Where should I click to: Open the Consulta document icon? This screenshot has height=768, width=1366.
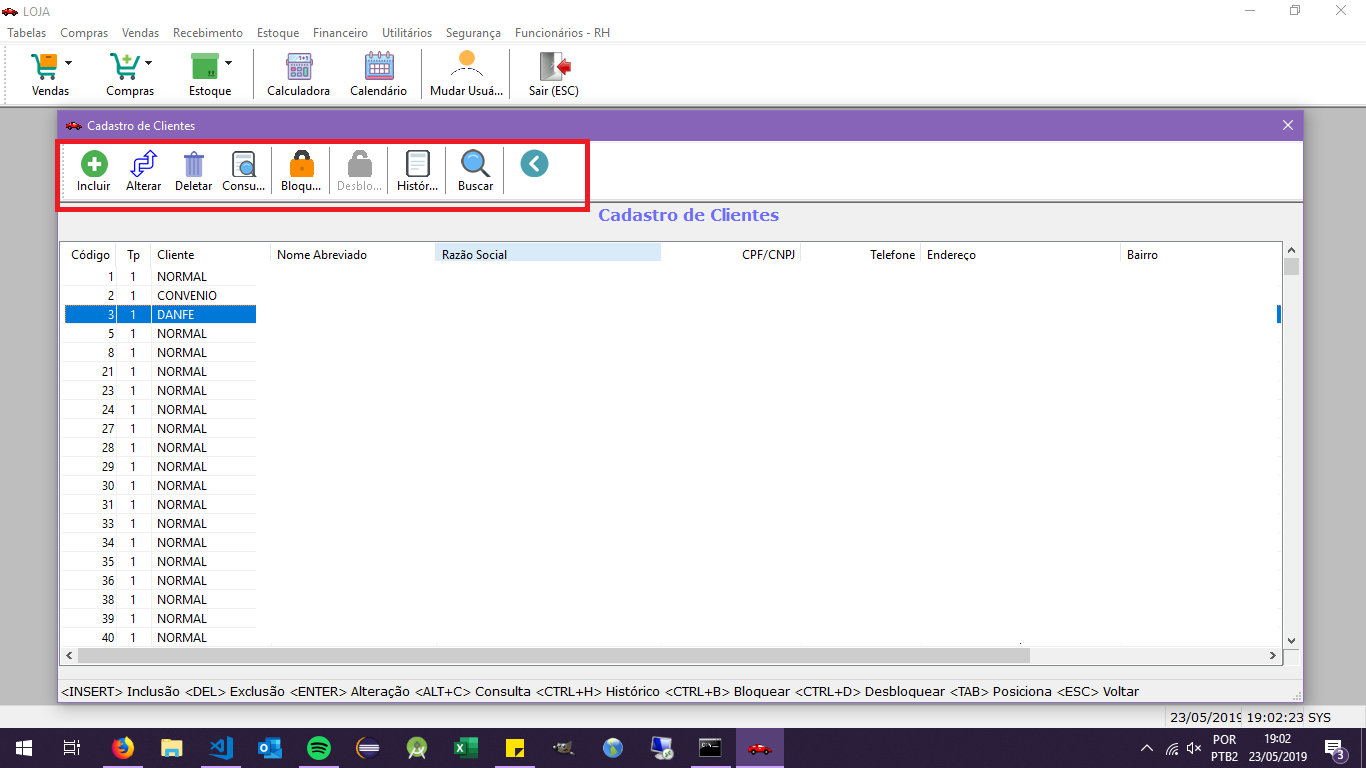point(243,164)
